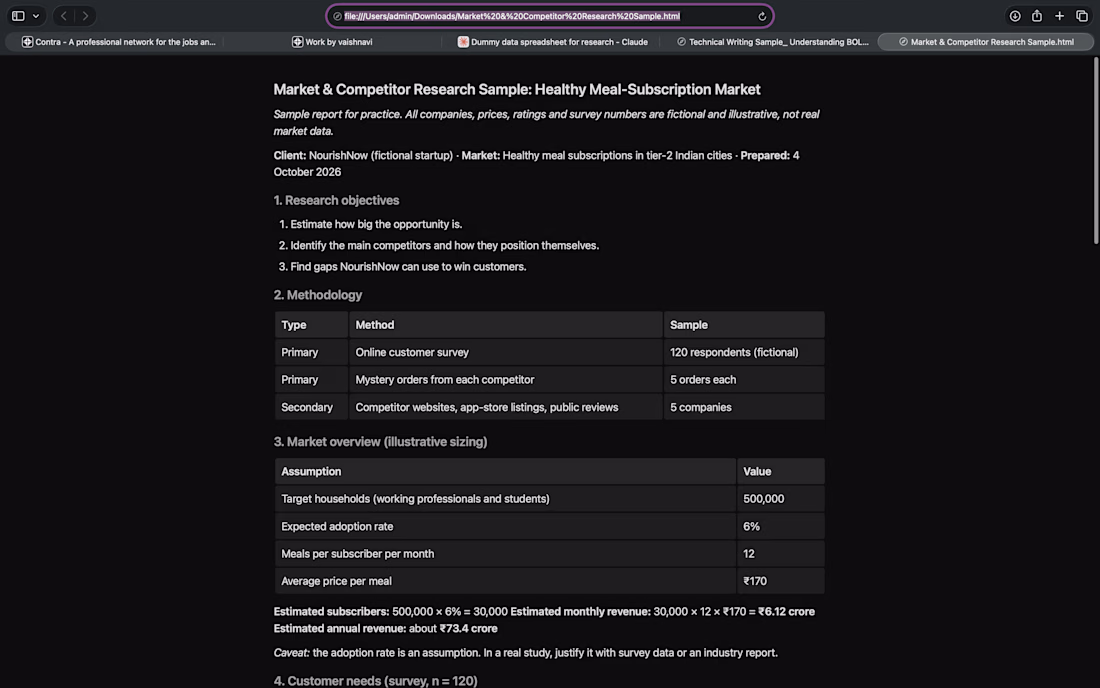Open the Downloads icon in toolbar
The height and width of the screenshot is (688, 1100).
click(1014, 16)
